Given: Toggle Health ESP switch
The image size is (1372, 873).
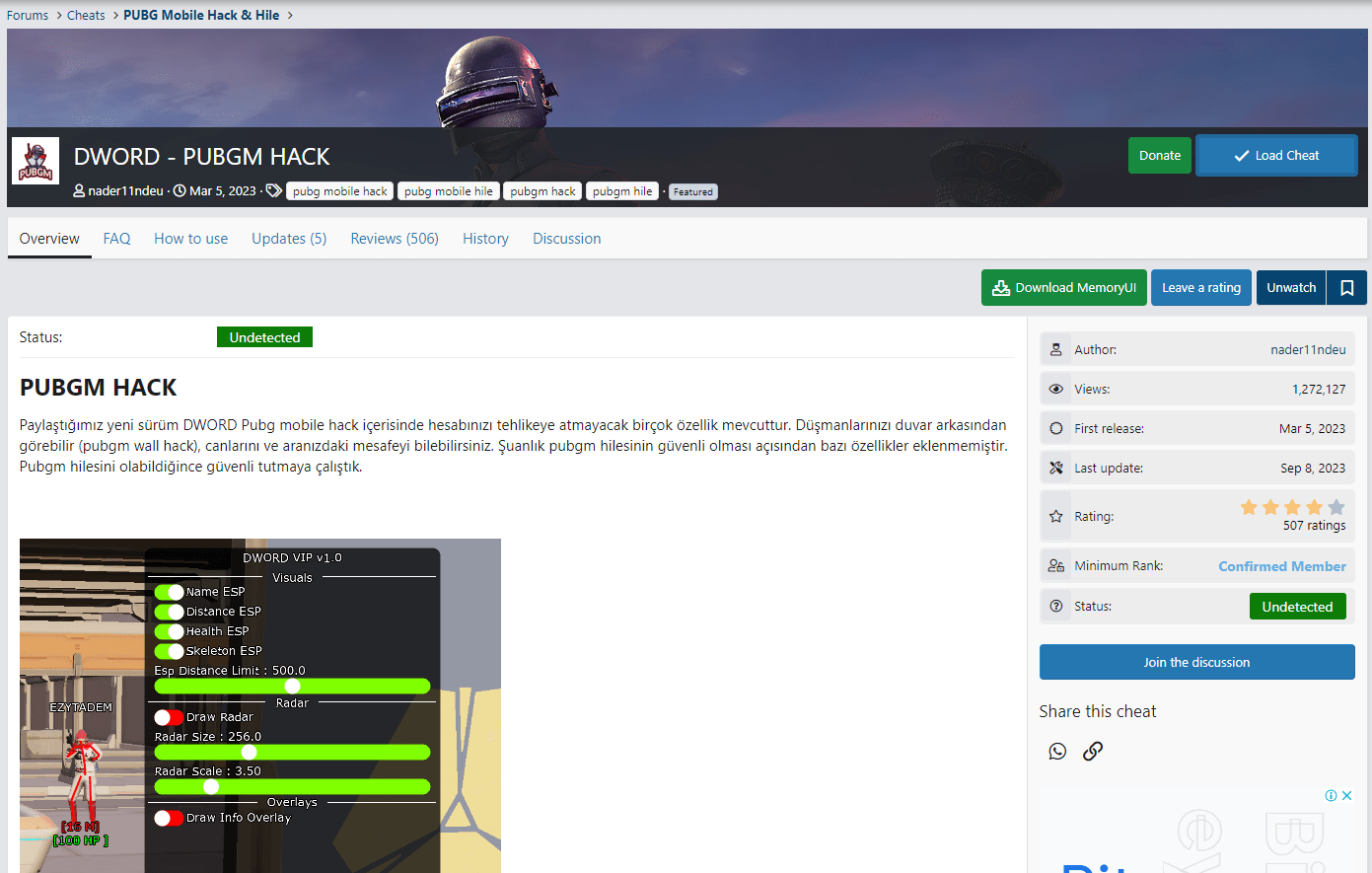Looking at the screenshot, I should coord(170,631).
